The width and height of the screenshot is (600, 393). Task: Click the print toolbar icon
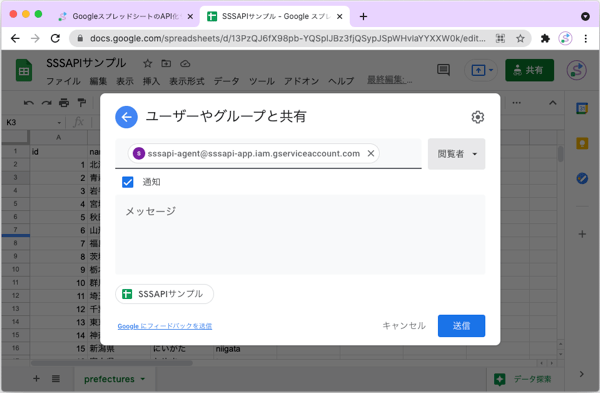click(x=64, y=103)
